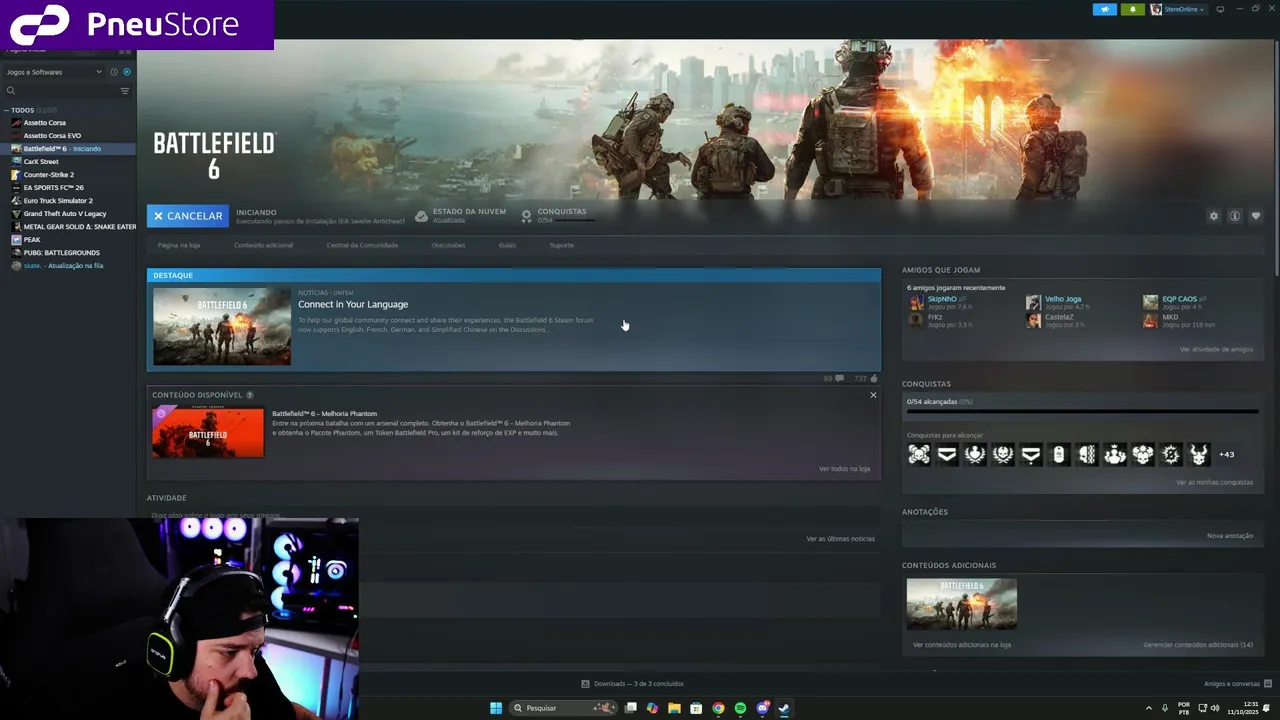
Task: Click the achievements progress bar
Action: coord(1082,411)
